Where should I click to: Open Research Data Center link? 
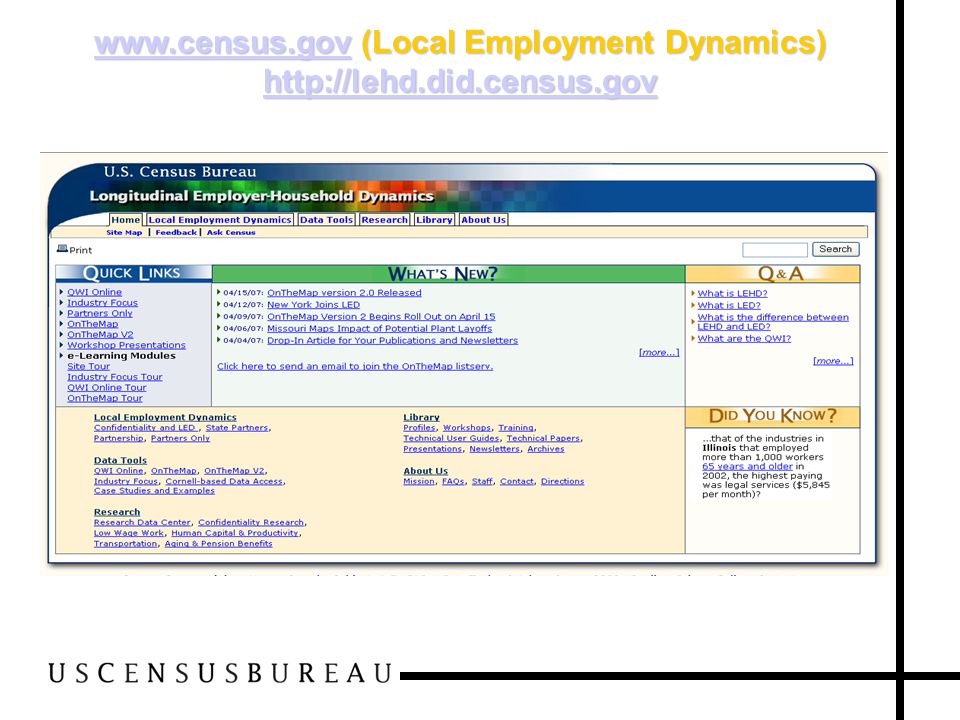point(142,522)
